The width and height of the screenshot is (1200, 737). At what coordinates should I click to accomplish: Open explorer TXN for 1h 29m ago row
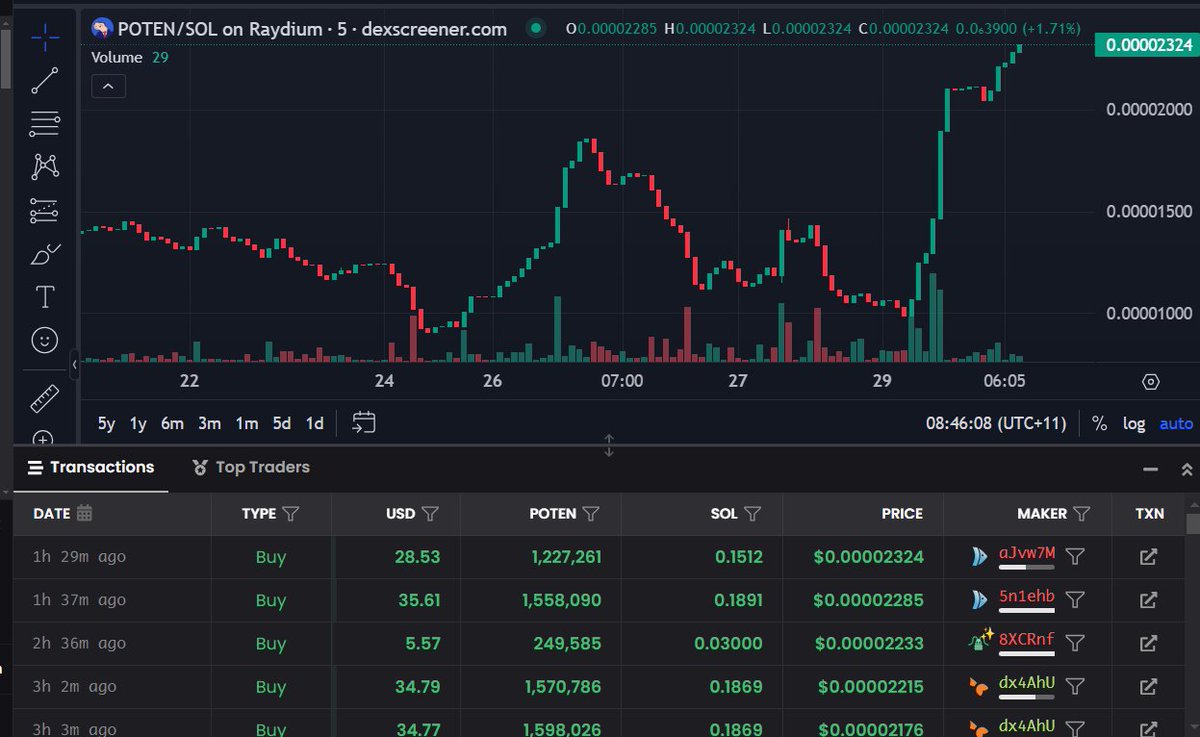[1149, 556]
